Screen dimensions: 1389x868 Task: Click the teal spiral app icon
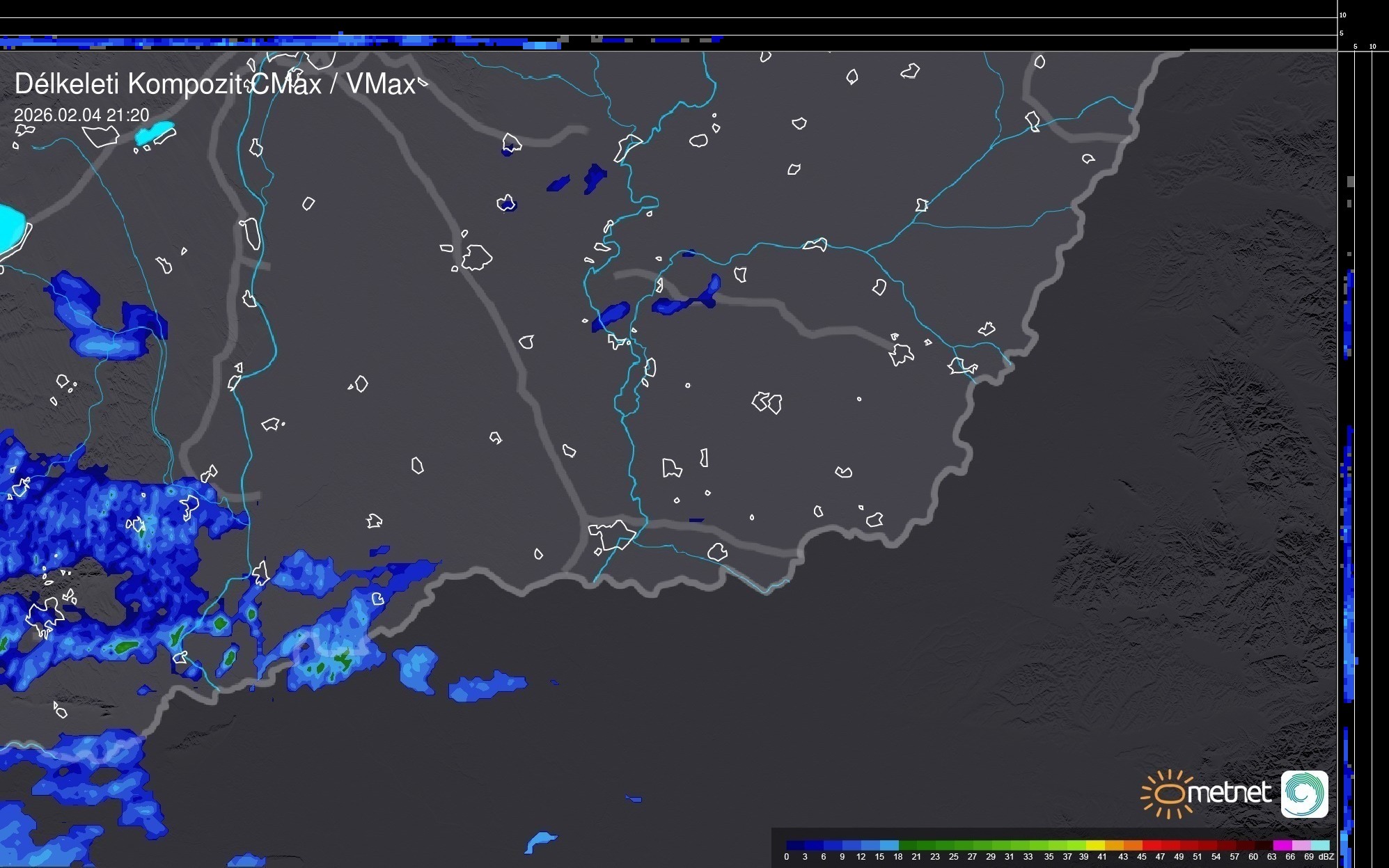pos(1305,794)
